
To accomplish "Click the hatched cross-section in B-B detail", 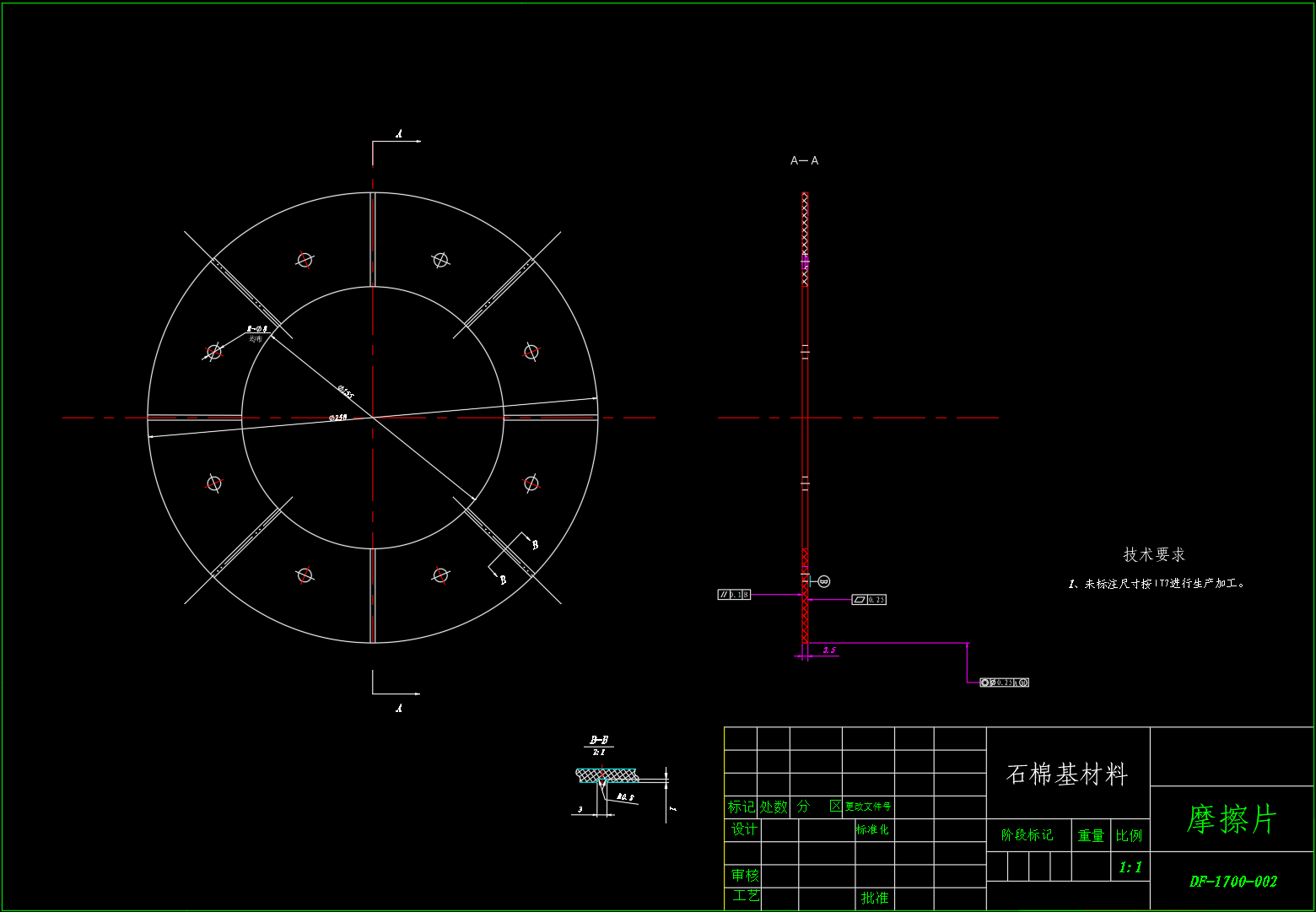I will [x=607, y=774].
